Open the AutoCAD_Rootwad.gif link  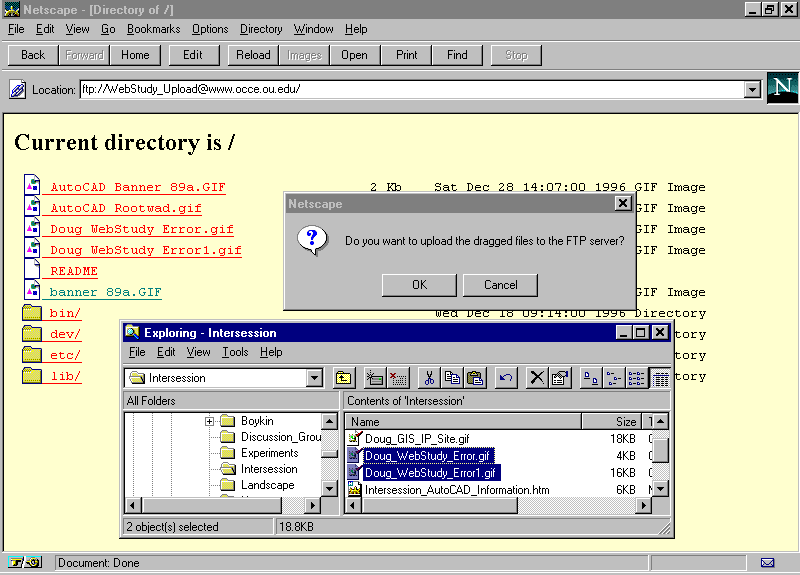click(126, 208)
